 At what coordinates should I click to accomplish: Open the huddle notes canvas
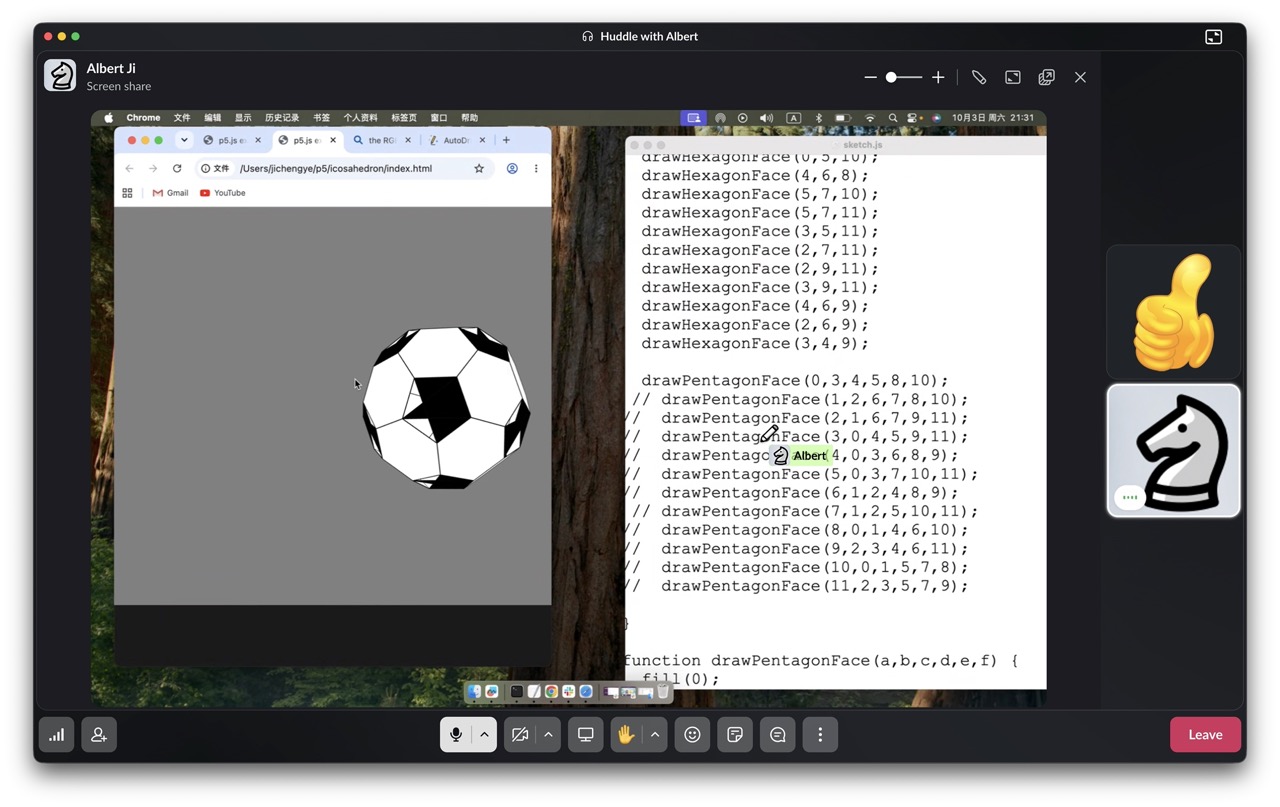[x=735, y=735]
